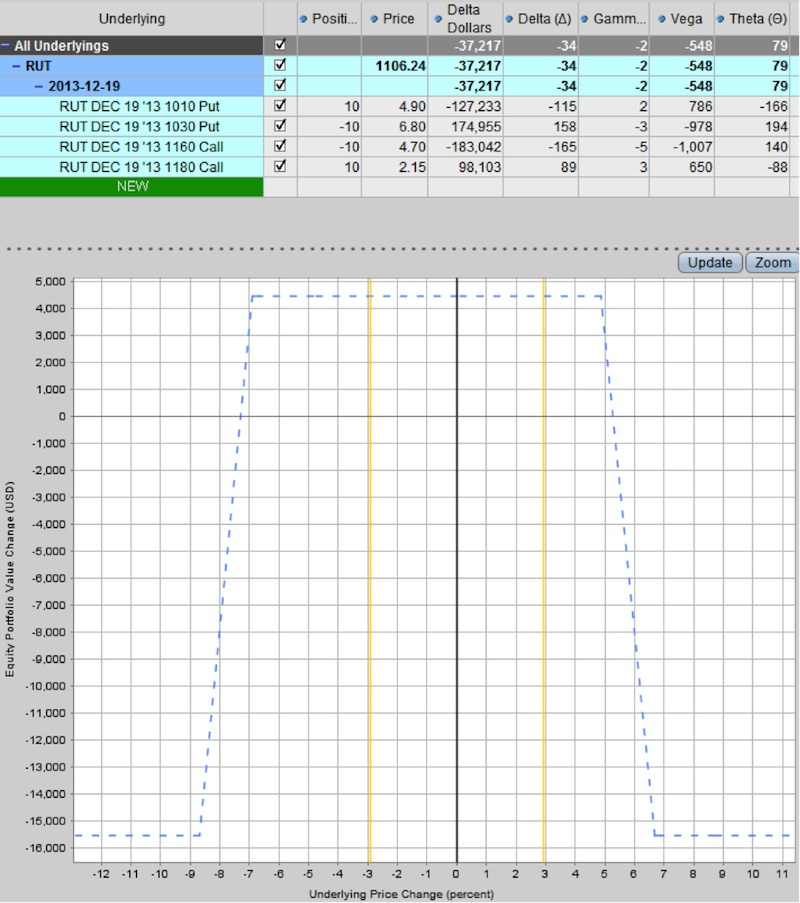800x903 pixels.
Task: Toggle the RUT row checkbox
Action: (x=280, y=64)
